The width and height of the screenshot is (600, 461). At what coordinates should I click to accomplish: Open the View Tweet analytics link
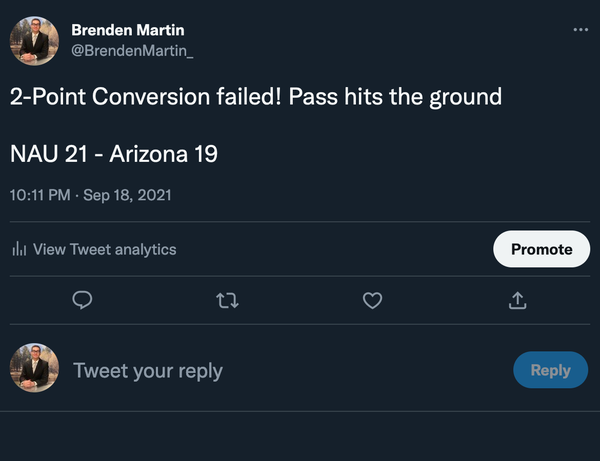click(104, 249)
